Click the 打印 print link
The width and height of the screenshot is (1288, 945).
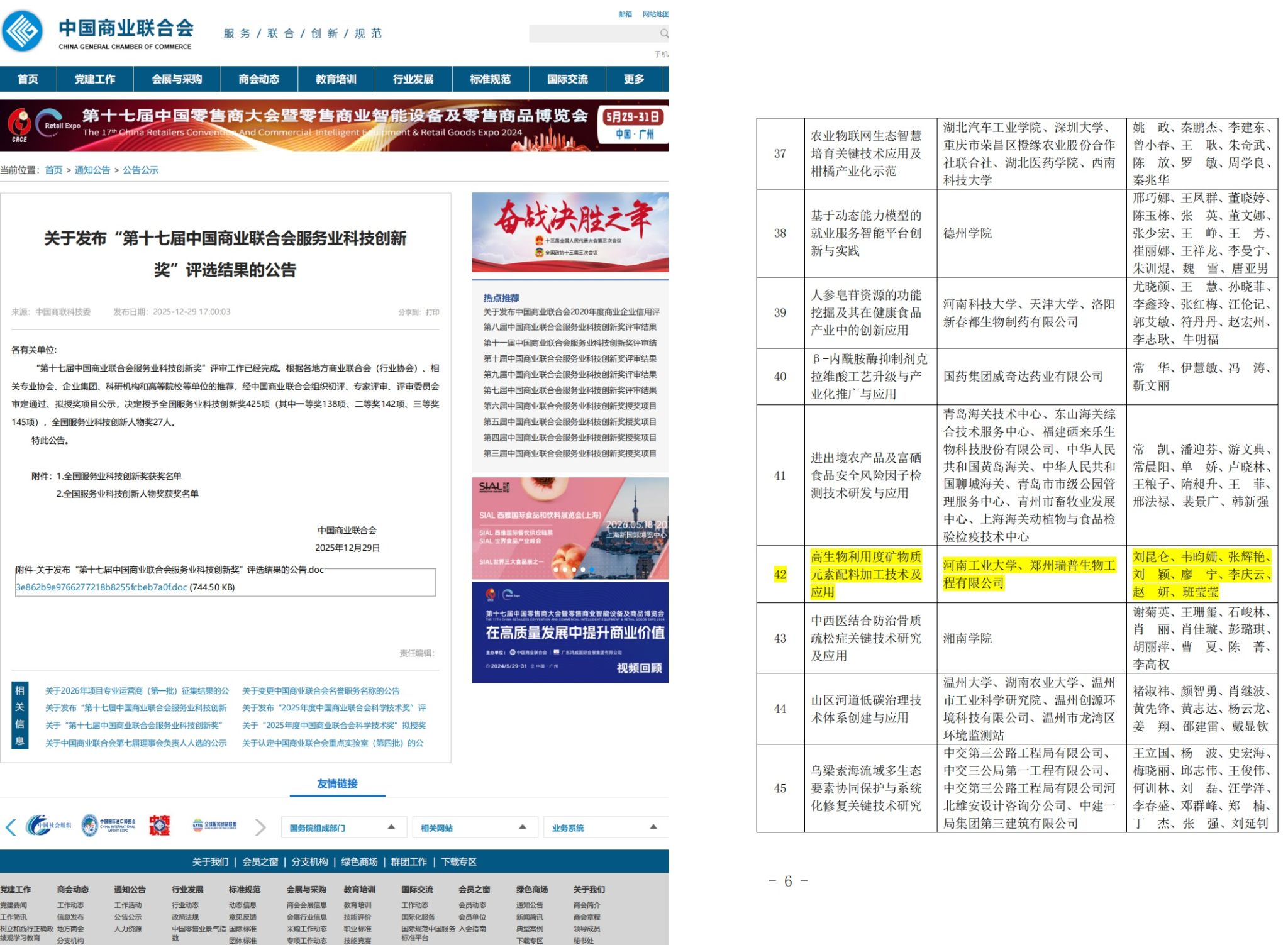click(432, 312)
